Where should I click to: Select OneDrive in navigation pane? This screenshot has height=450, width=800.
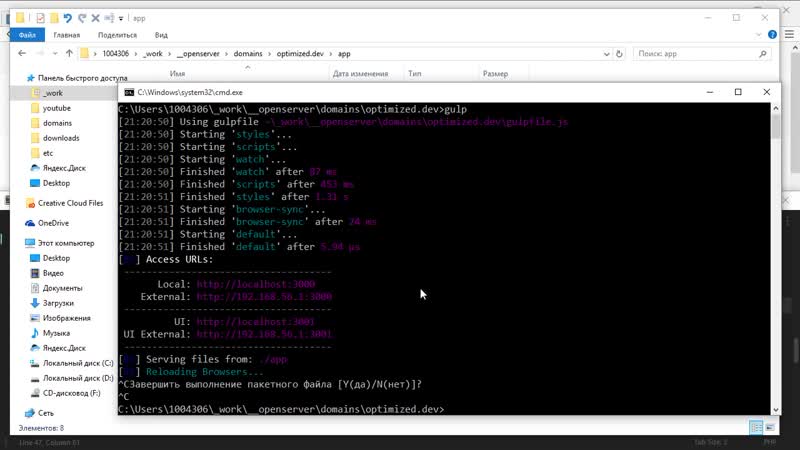(53, 223)
